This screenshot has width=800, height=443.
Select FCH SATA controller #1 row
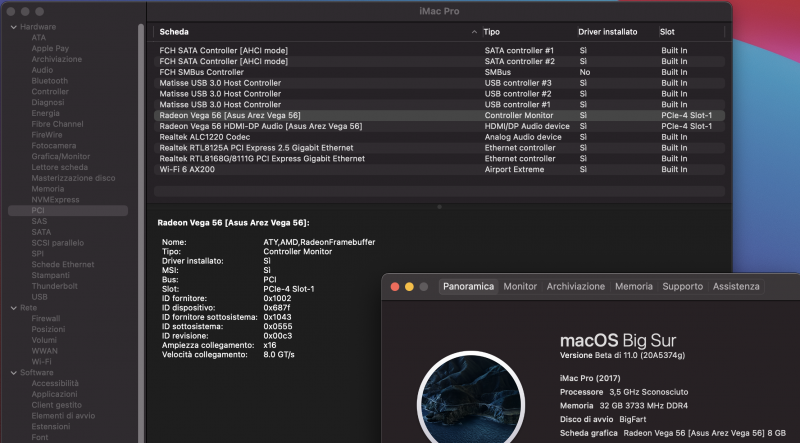pyautogui.click(x=439, y=50)
